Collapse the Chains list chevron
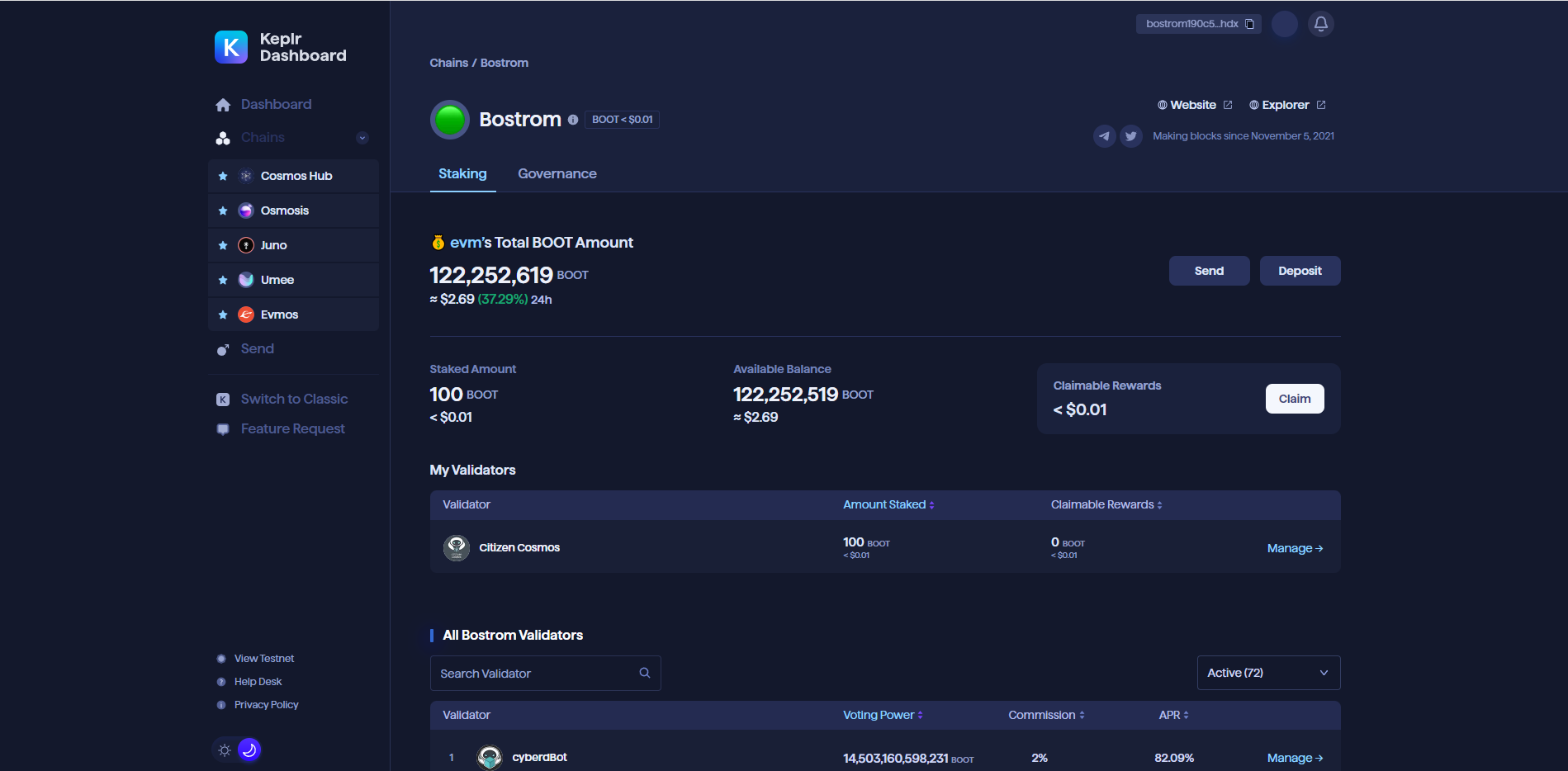The width and height of the screenshot is (1568, 771). tap(362, 138)
